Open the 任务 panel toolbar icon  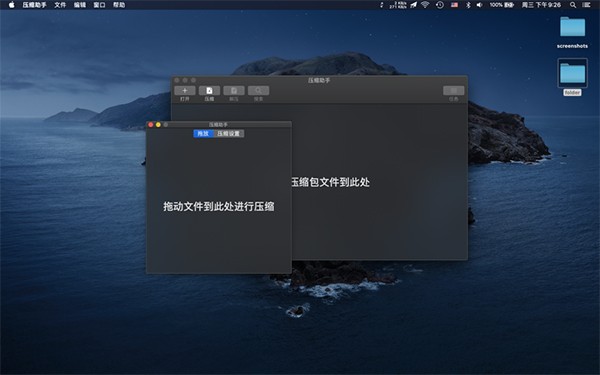click(x=453, y=91)
